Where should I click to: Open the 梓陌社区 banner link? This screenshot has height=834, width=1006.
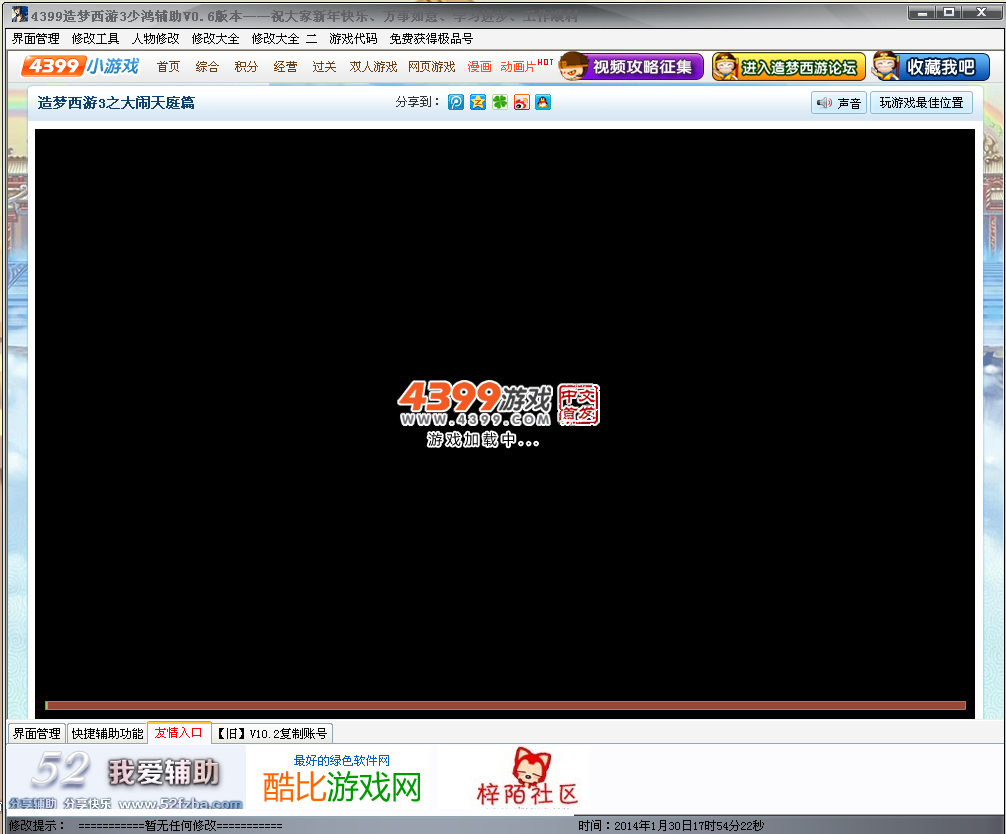pos(527,778)
